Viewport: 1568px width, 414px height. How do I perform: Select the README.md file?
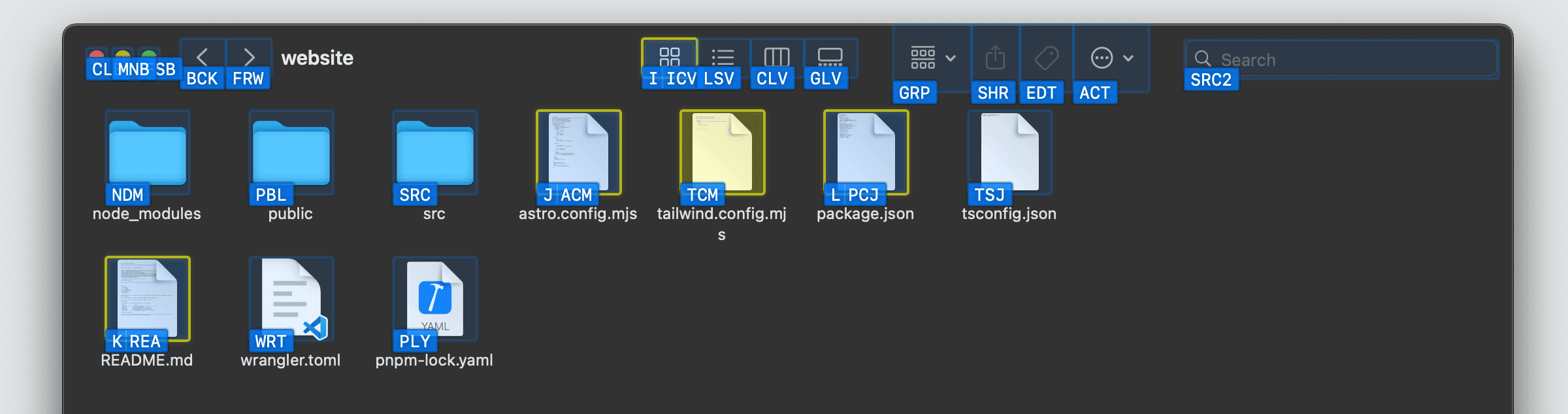147,299
